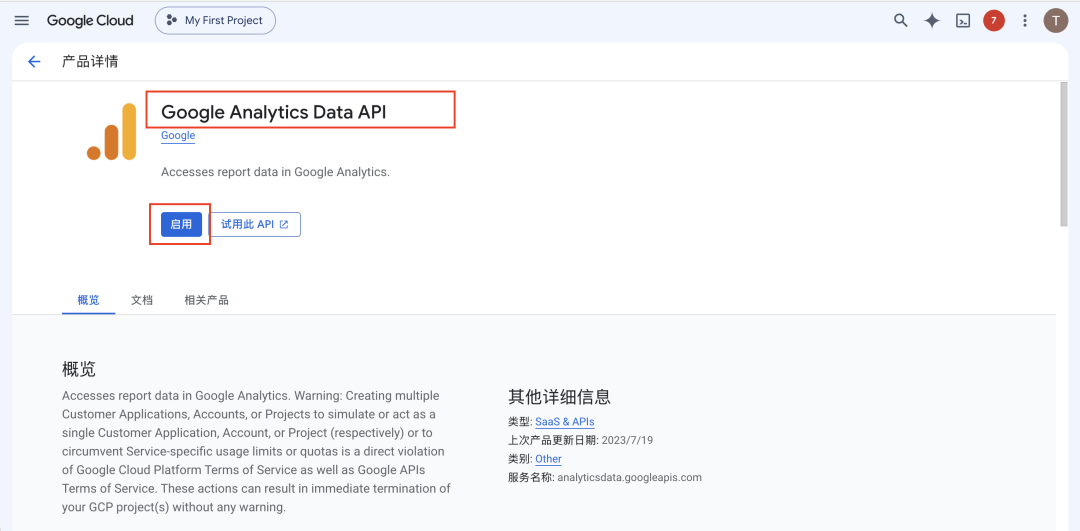Open the SaaS & APIs type link
Viewport: 1080px width, 531px height.
click(565, 421)
